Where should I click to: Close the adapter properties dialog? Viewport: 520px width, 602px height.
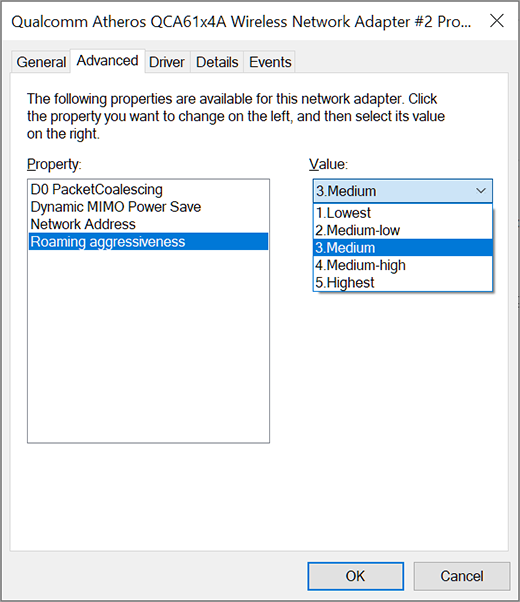tap(497, 21)
